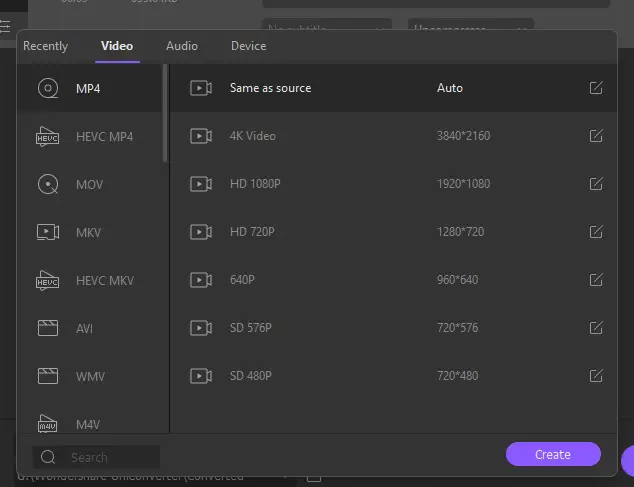634x487 pixels.
Task: Click the 720*576 resolution value
Action: click(x=457, y=328)
